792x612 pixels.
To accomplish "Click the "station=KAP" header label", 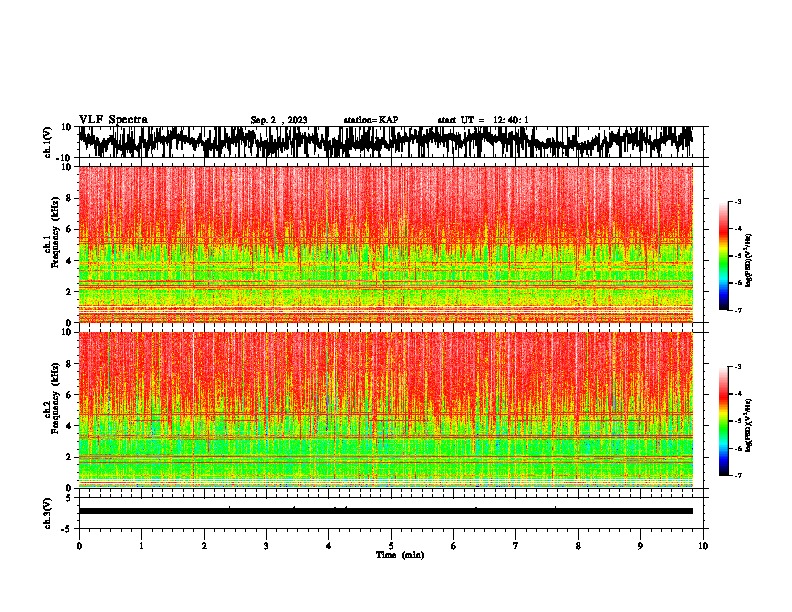I will coord(371,120).
